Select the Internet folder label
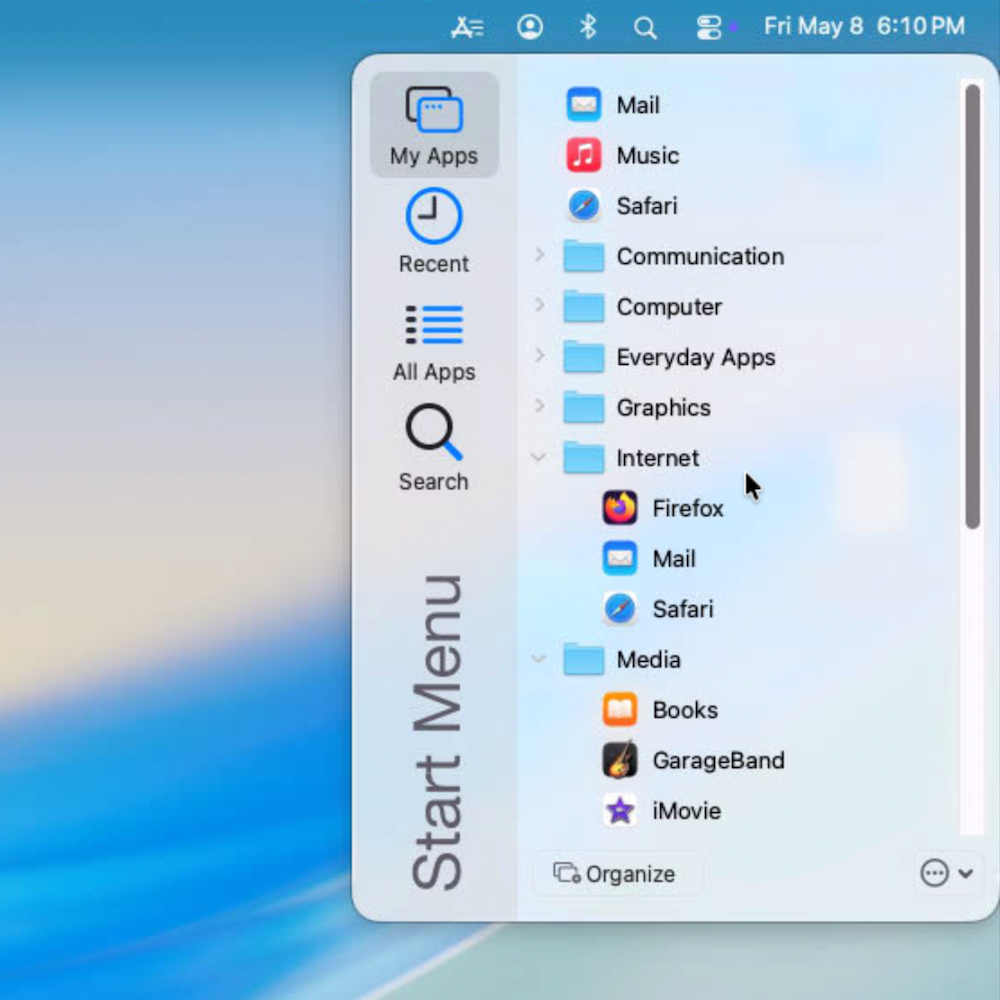1000x1000 pixels. (x=658, y=458)
